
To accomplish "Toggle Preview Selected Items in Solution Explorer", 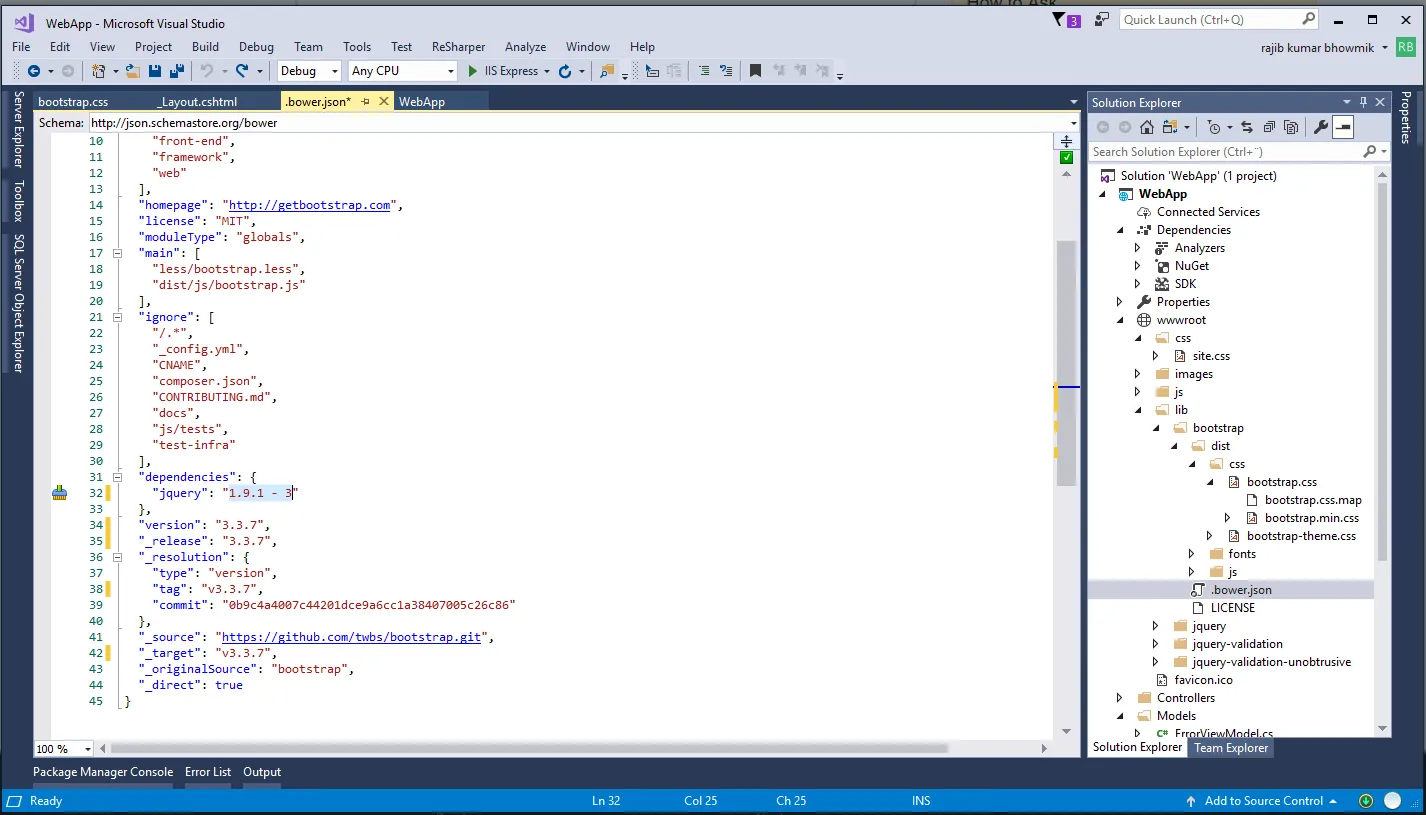I will (1343, 127).
